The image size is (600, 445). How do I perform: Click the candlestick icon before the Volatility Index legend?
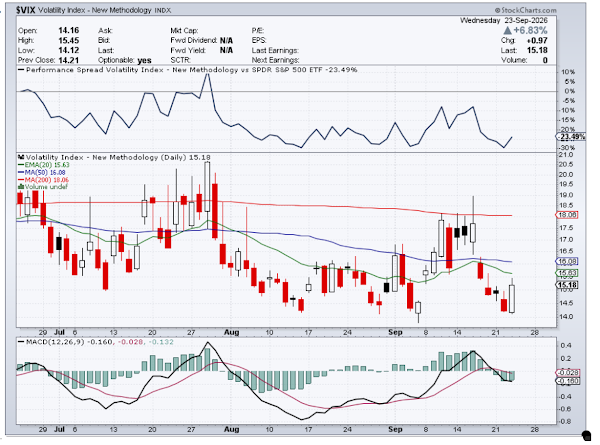click(x=21, y=157)
